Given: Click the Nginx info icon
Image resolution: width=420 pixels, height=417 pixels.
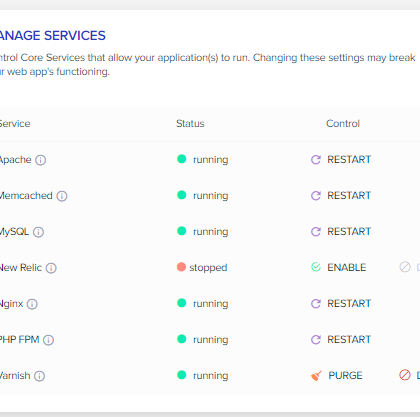Looking at the screenshot, I should [x=32, y=304].
